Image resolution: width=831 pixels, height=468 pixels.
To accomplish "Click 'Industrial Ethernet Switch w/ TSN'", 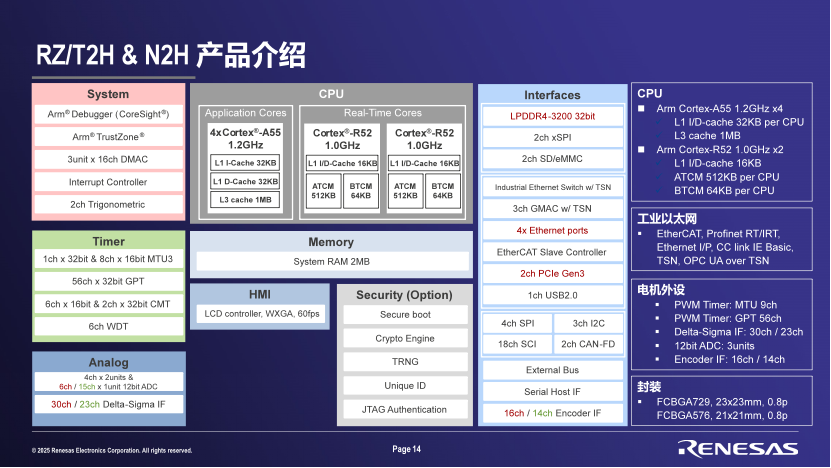I will [x=552, y=187].
